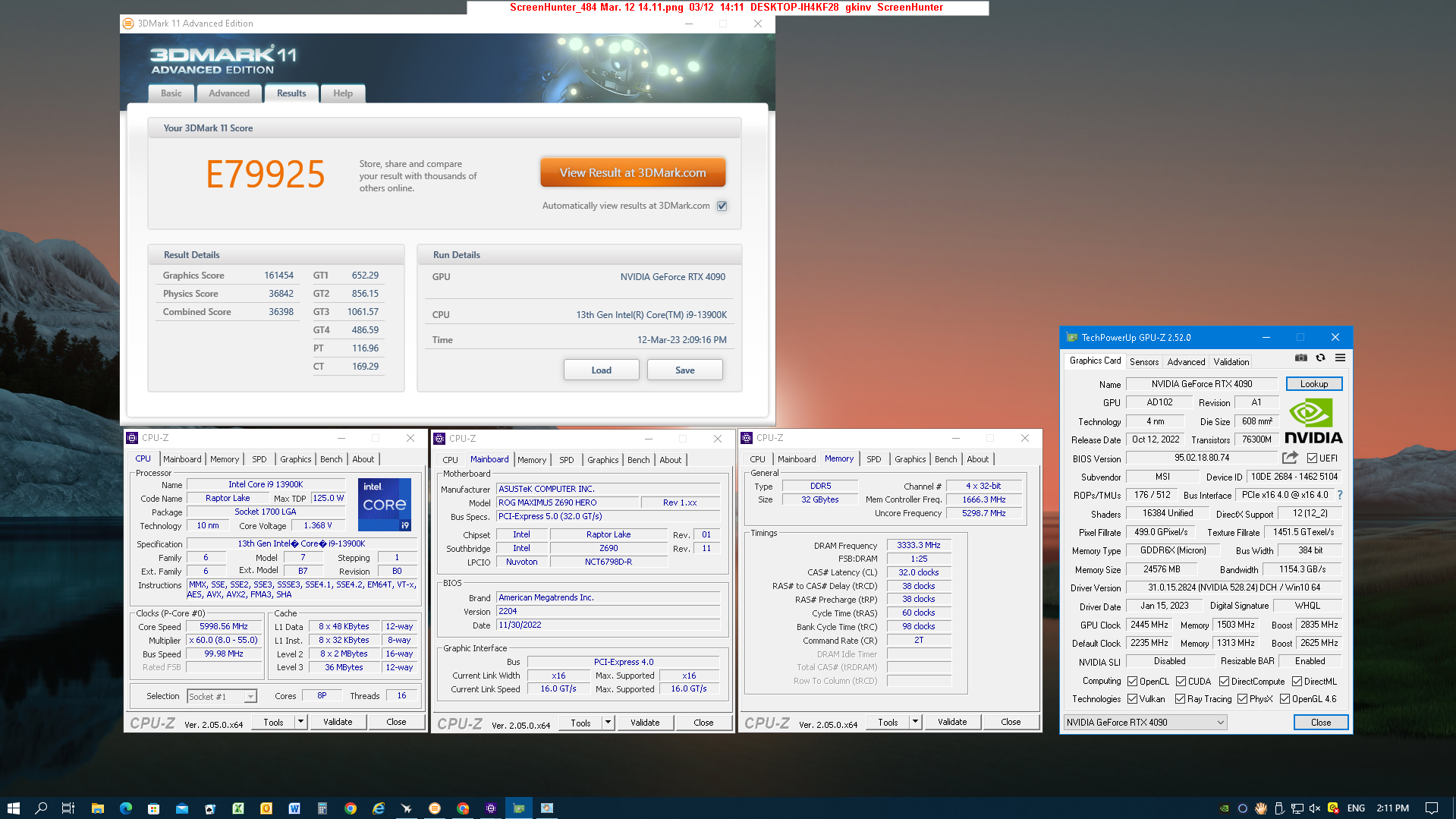Click the Intel Core i9 logo in CPU-Z

(x=385, y=505)
